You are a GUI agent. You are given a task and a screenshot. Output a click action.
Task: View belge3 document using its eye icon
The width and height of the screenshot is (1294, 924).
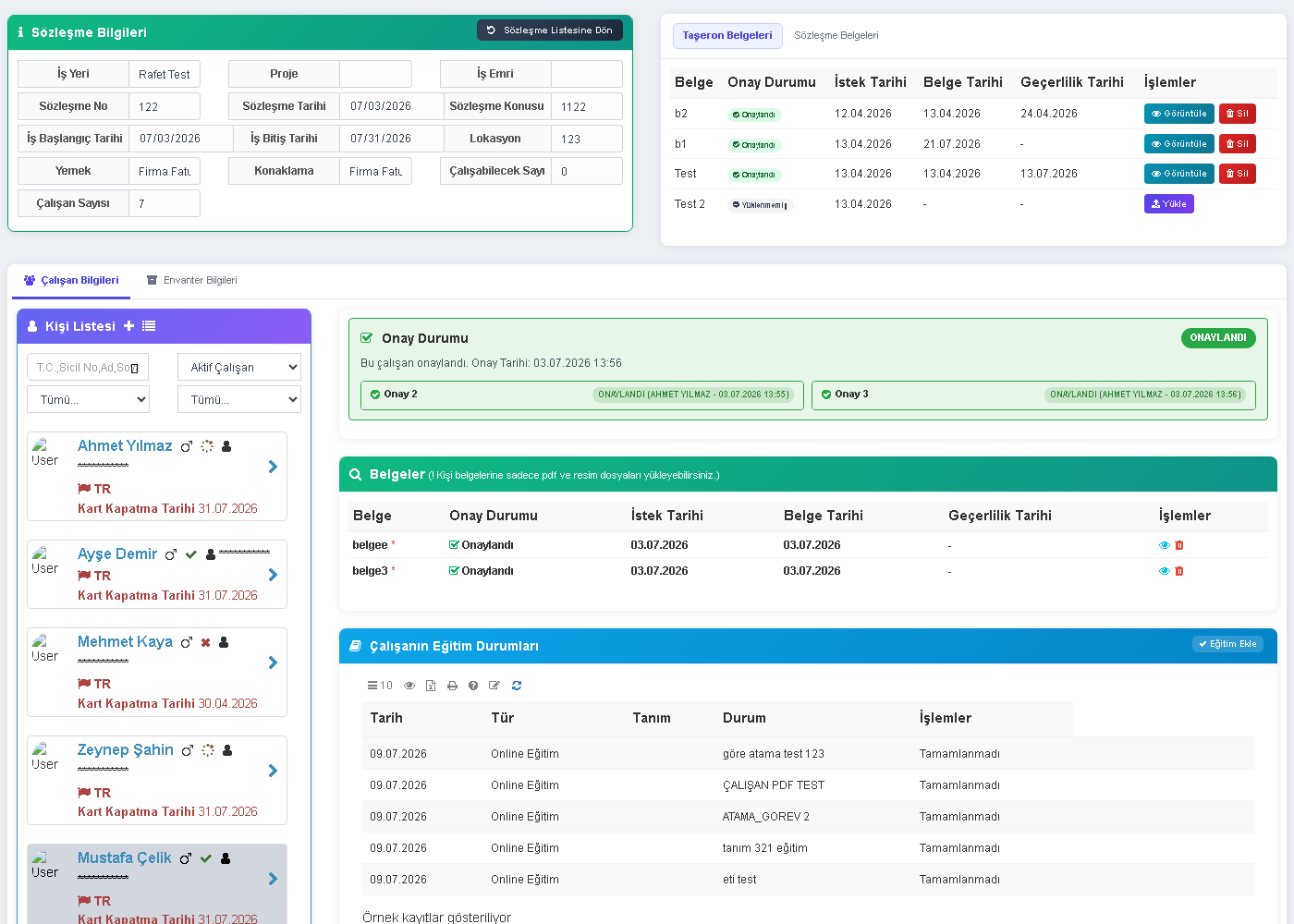click(1165, 571)
